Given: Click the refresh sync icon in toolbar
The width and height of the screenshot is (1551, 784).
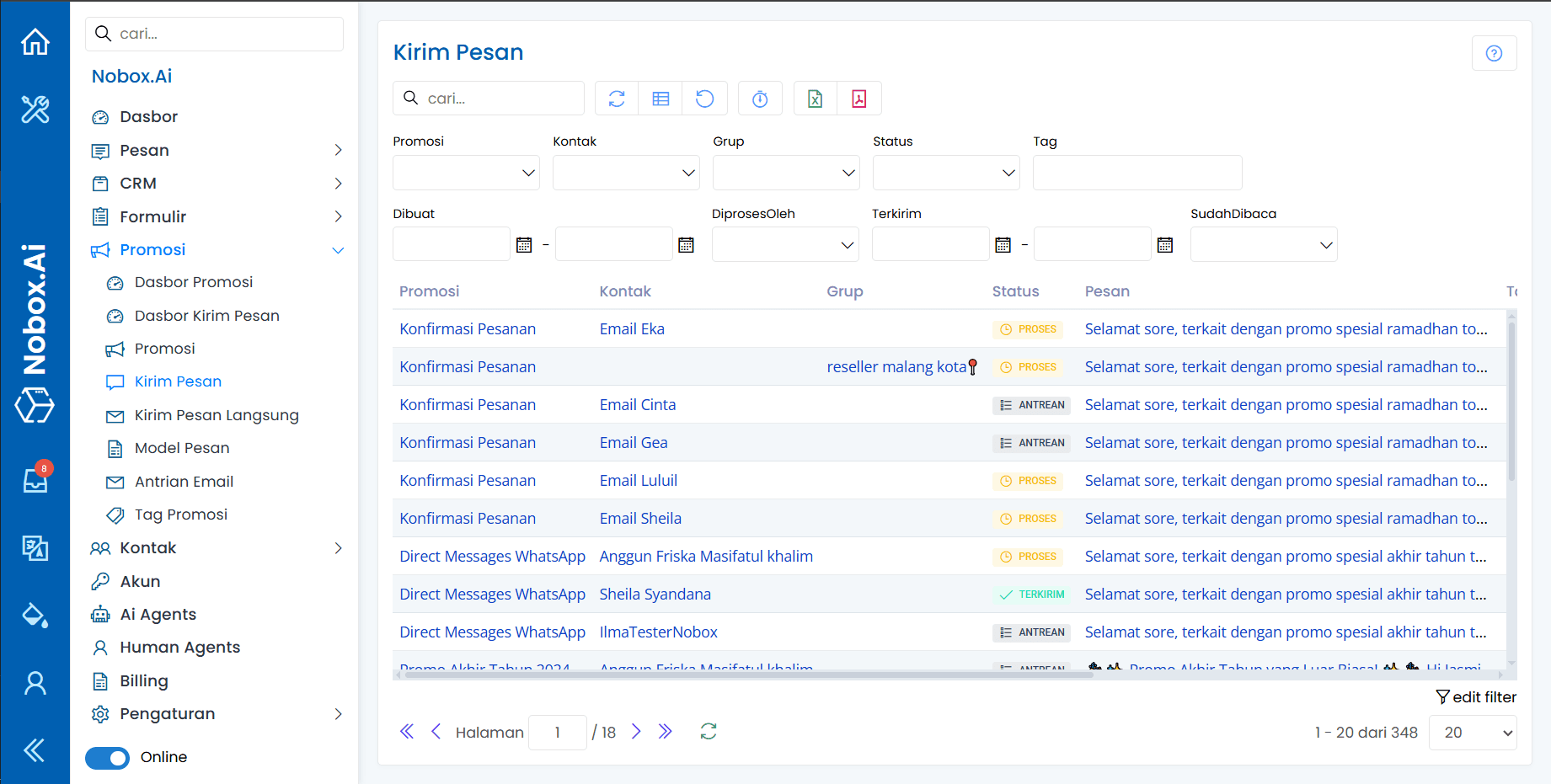Looking at the screenshot, I should (x=617, y=99).
